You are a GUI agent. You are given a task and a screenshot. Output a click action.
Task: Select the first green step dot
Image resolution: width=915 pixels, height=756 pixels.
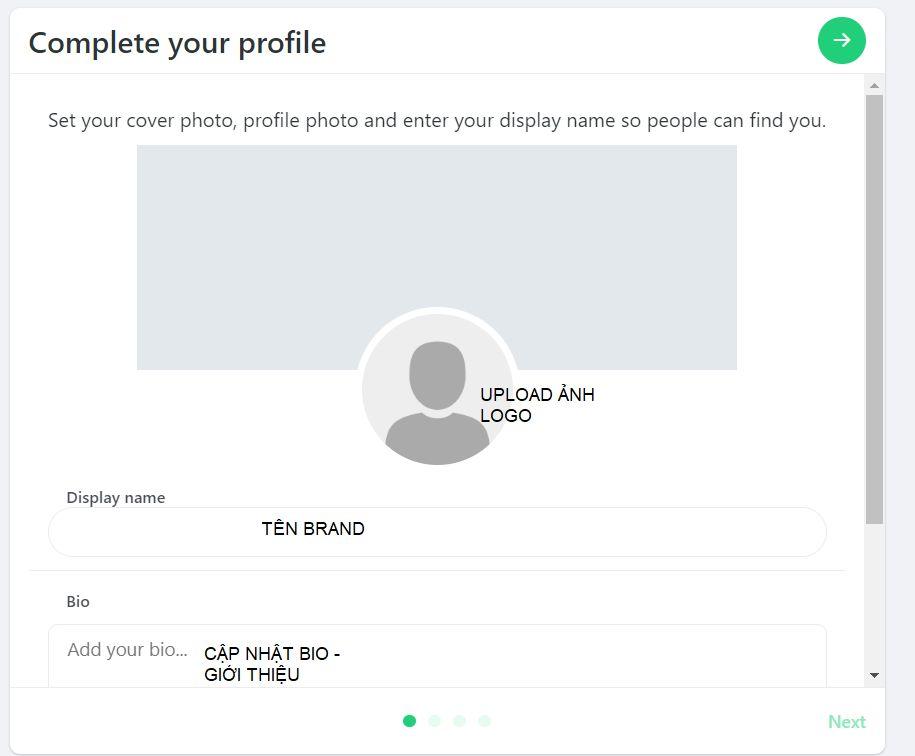409,721
